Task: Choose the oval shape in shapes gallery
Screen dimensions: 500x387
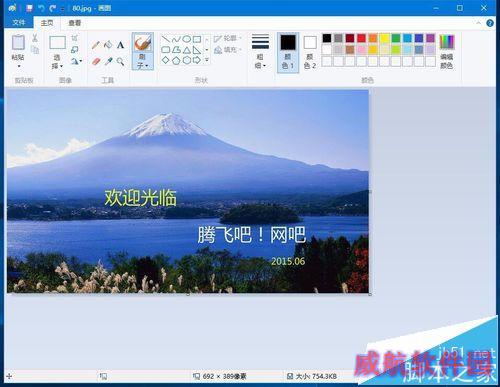Action: click(187, 39)
